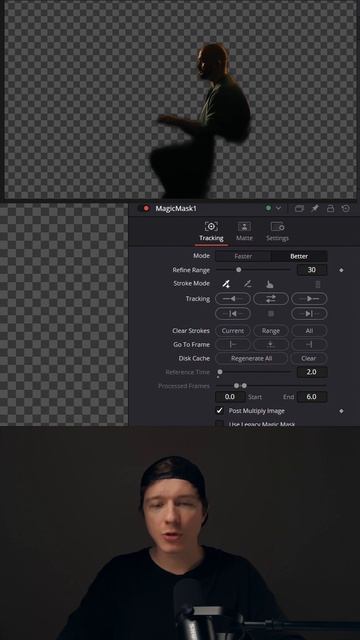
Task: Select the add stroke mode icon
Action: tap(226, 284)
